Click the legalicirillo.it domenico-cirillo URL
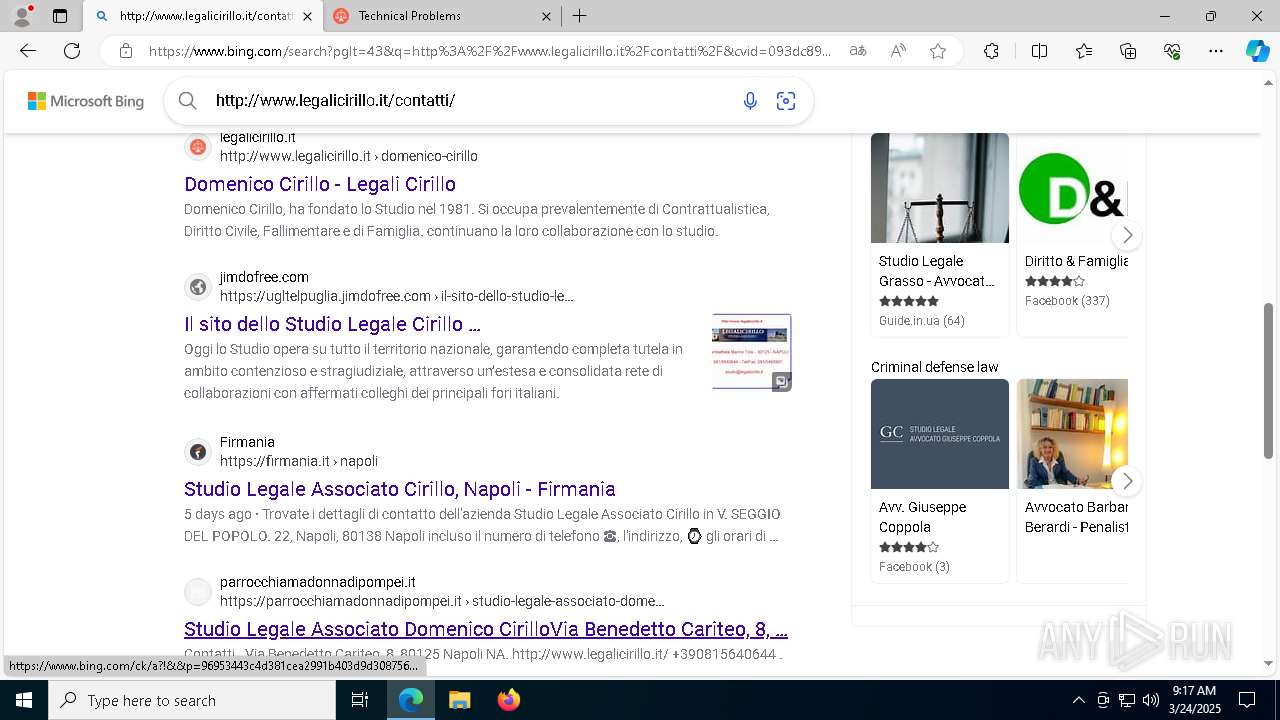This screenshot has height=720, width=1280. 349,156
